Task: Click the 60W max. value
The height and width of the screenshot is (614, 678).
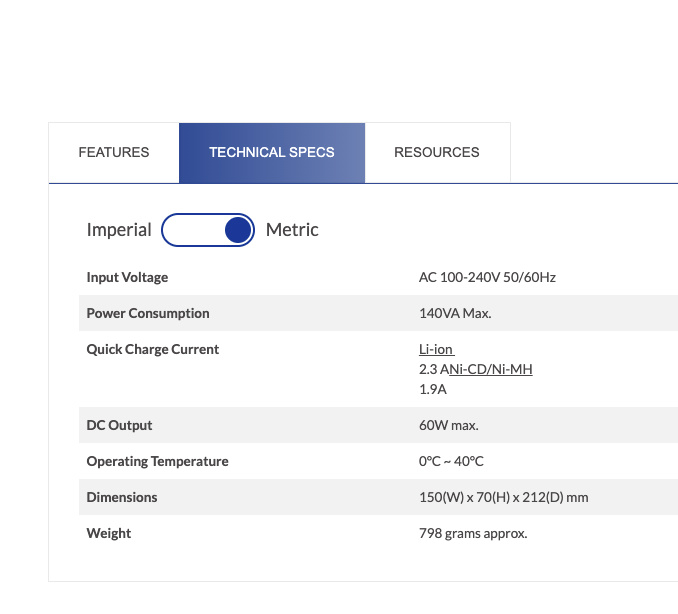Action: pyautogui.click(x=449, y=425)
